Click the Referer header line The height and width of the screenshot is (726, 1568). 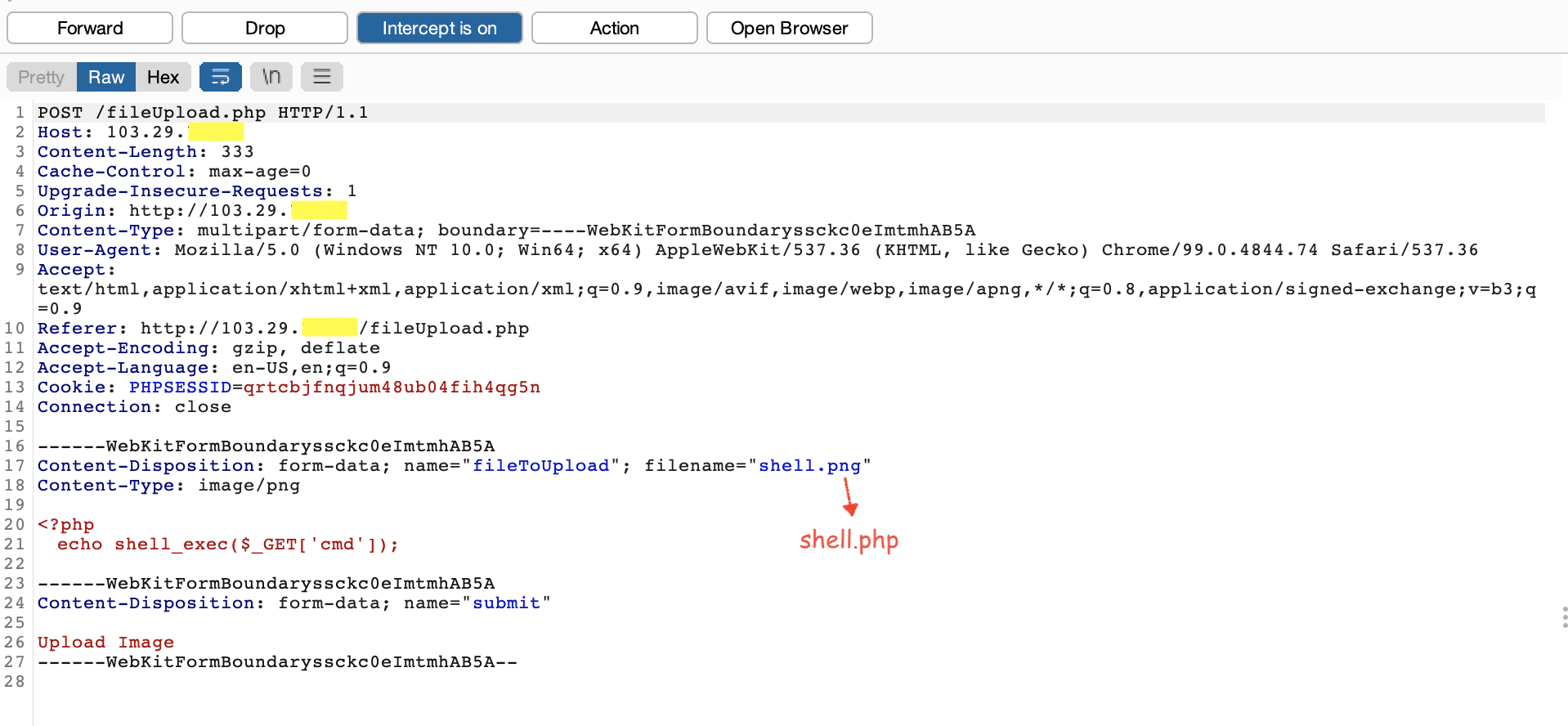(x=283, y=328)
